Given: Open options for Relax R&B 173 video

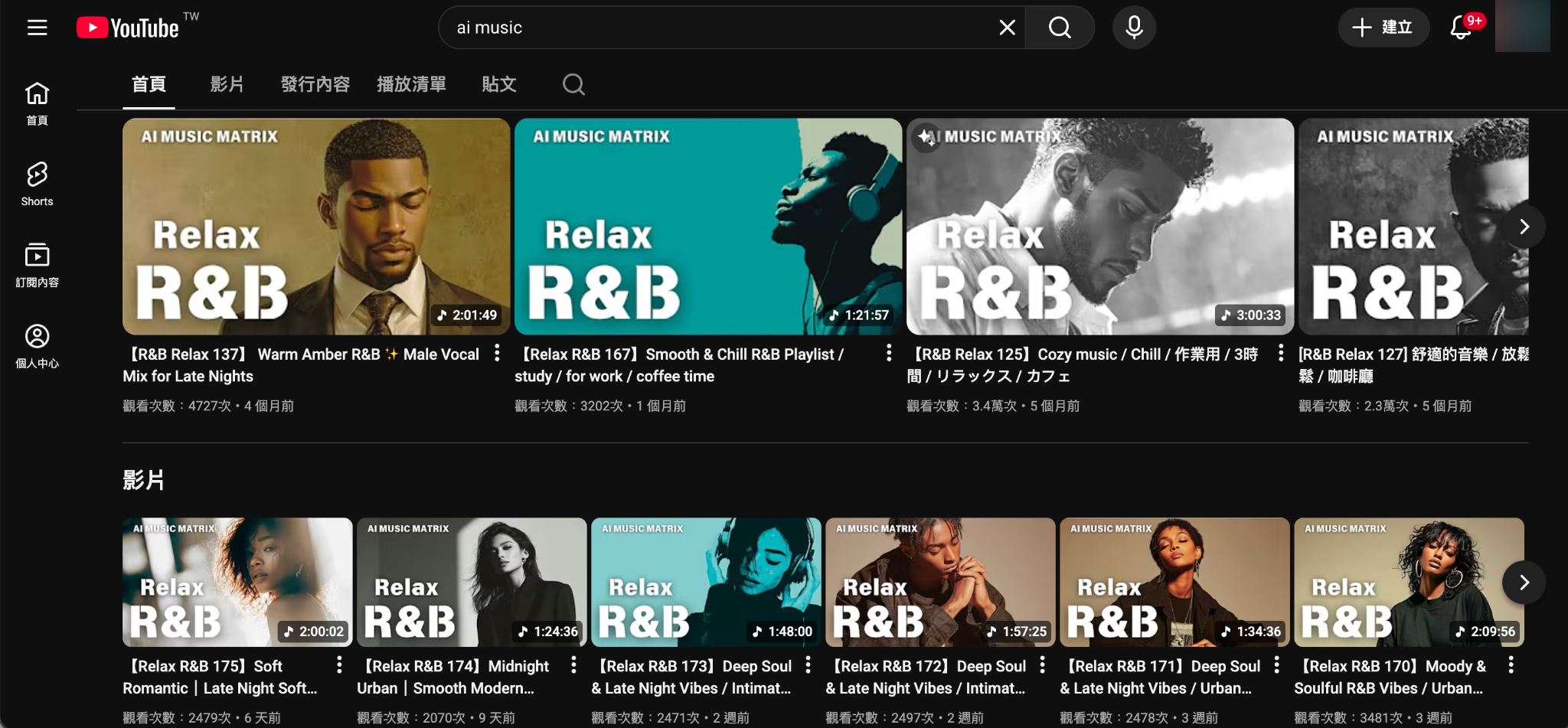Looking at the screenshot, I should pos(808,665).
